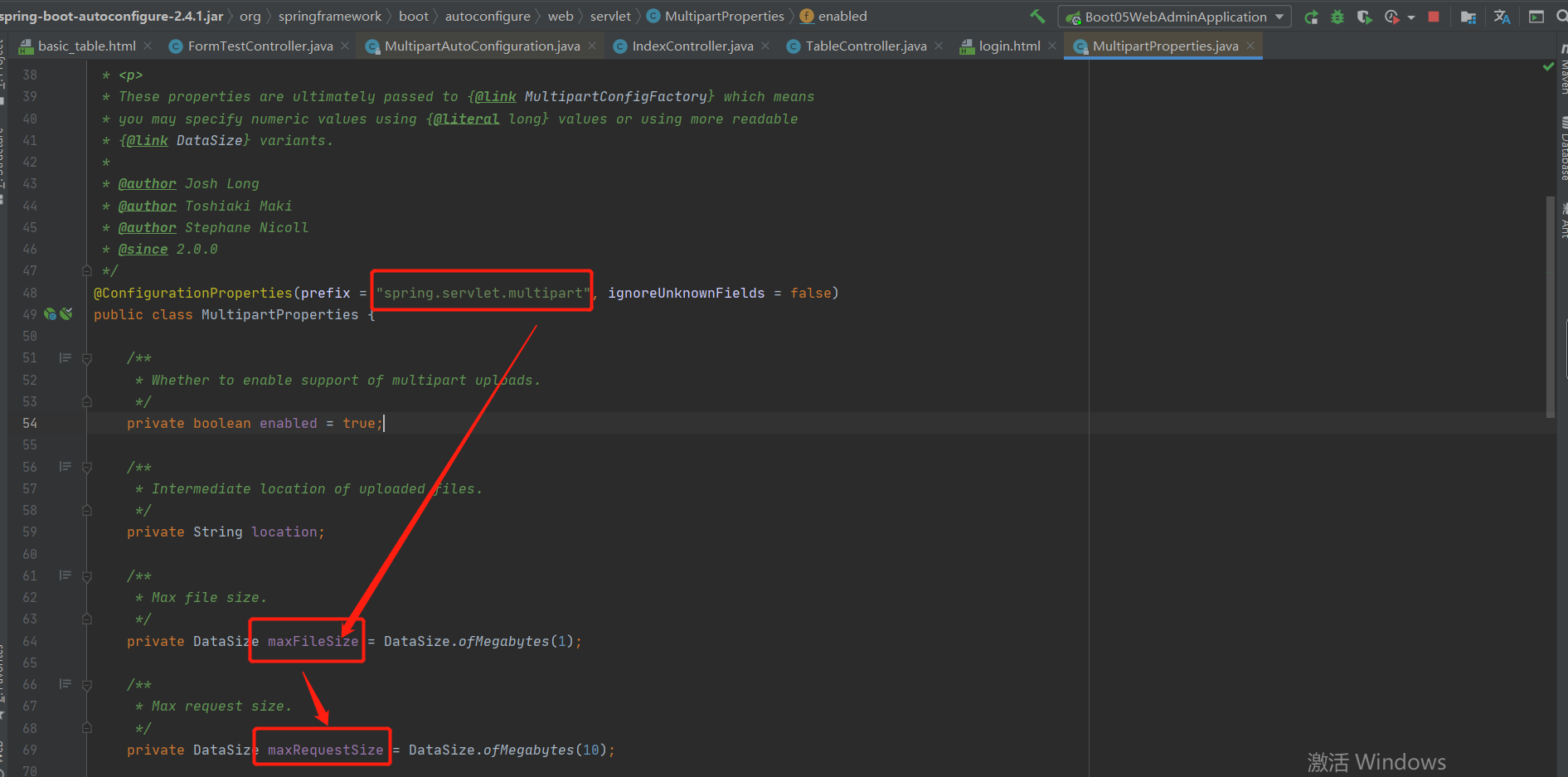Collapse the Javadoc fold marker on line 61
This screenshot has height=777, width=1568.
point(87,575)
